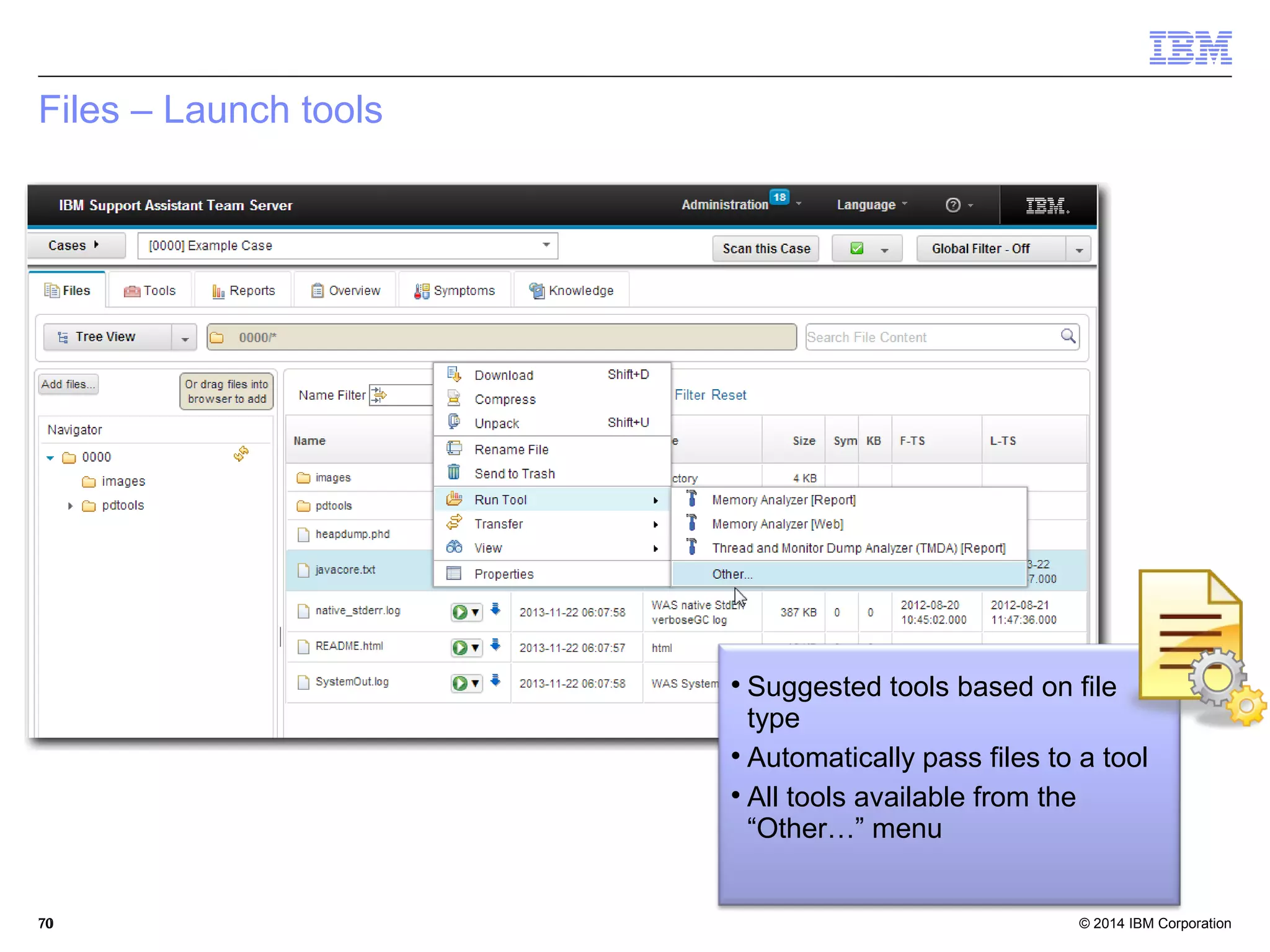The height and width of the screenshot is (952, 1270).
Task: Choose Send to Trash menu entry
Action: [552, 474]
